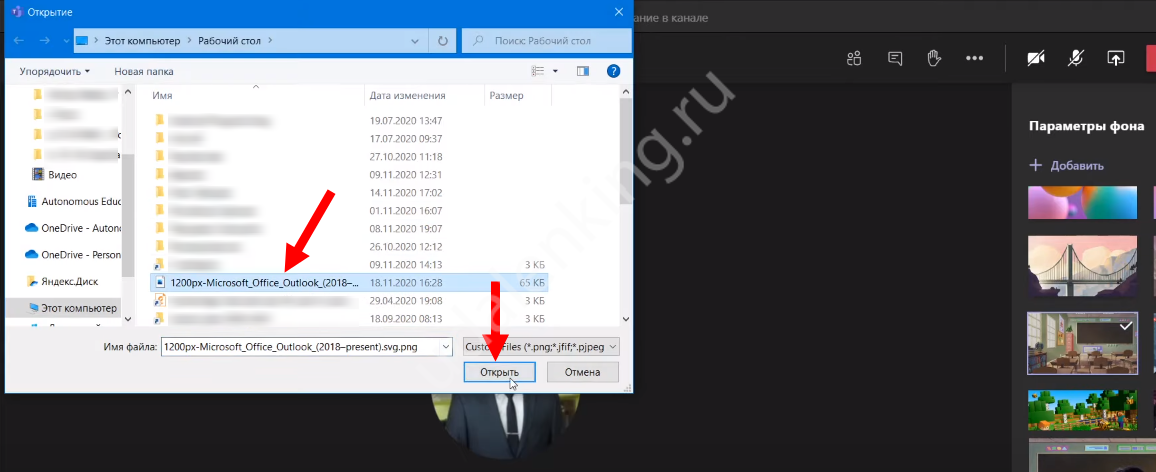Click the Добавить new background link
This screenshot has width=1156, height=472.
tap(1067, 165)
